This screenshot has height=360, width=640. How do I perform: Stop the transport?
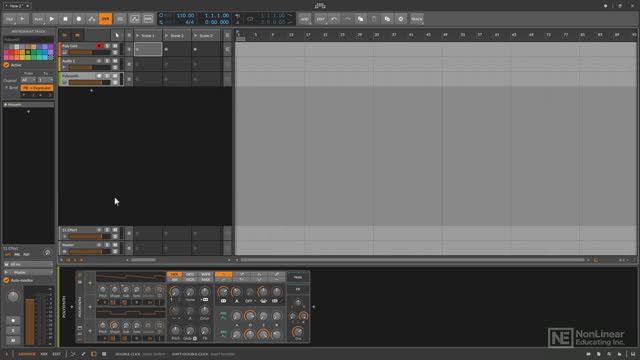(65, 19)
